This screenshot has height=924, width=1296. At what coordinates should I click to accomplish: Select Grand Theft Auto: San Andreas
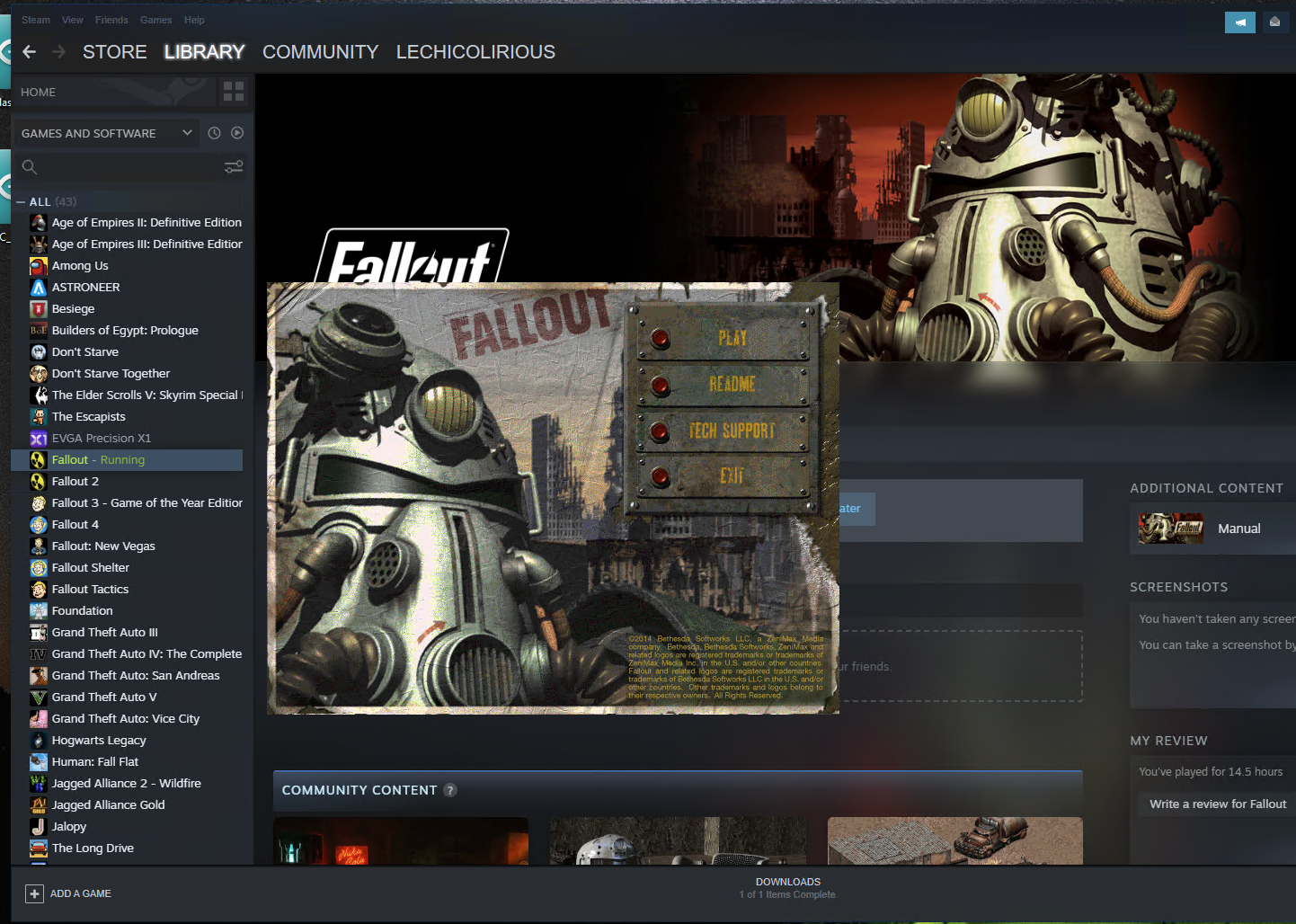point(127,676)
